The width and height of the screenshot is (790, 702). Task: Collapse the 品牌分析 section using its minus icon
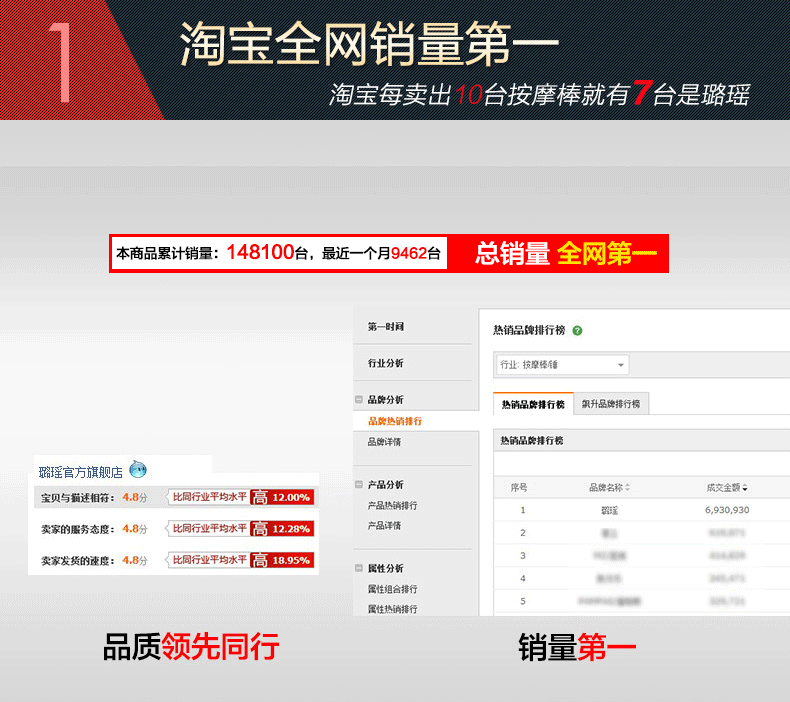pos(359,399)
